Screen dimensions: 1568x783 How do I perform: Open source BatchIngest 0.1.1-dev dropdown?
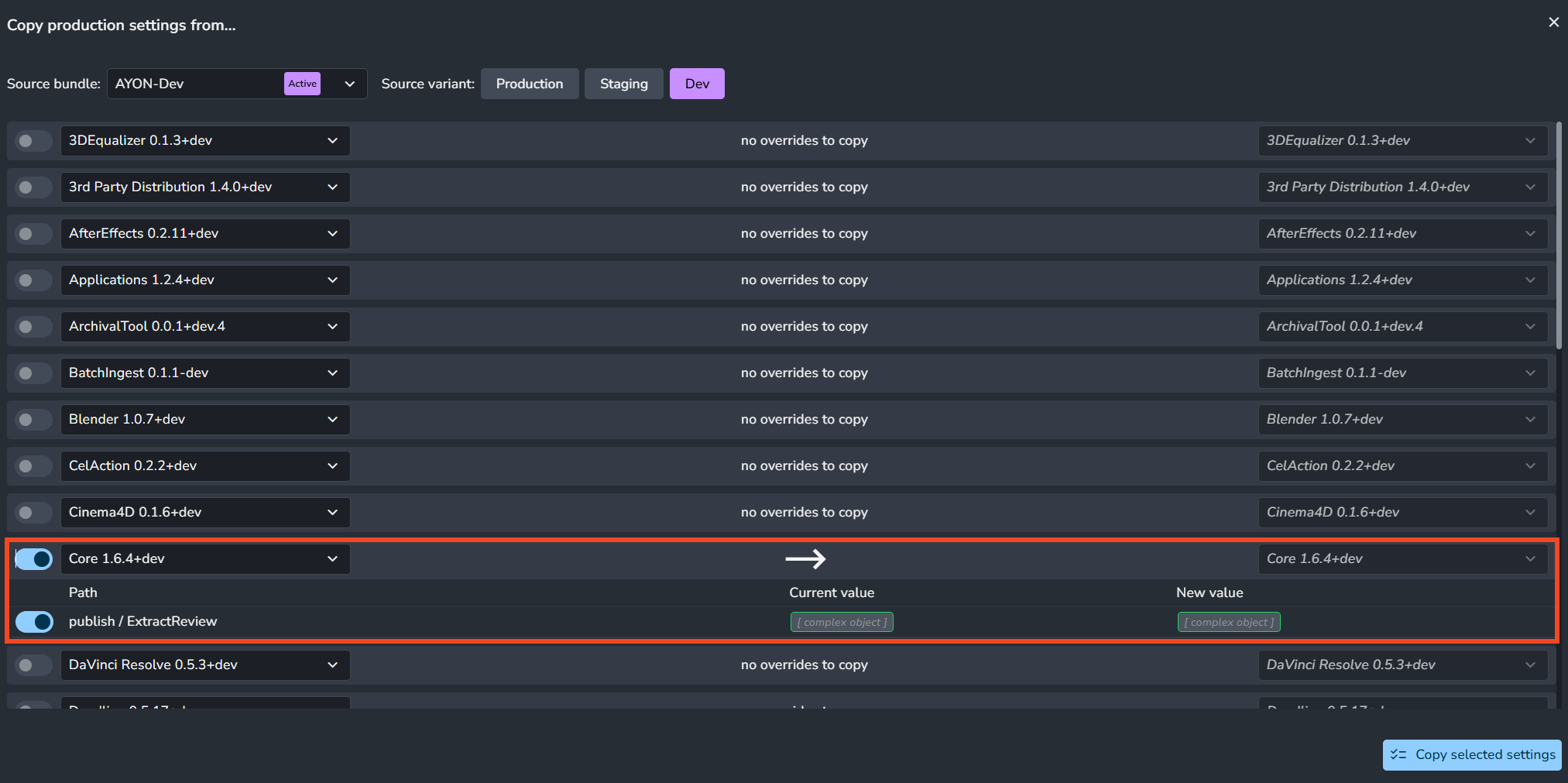(x=205, y=373)
